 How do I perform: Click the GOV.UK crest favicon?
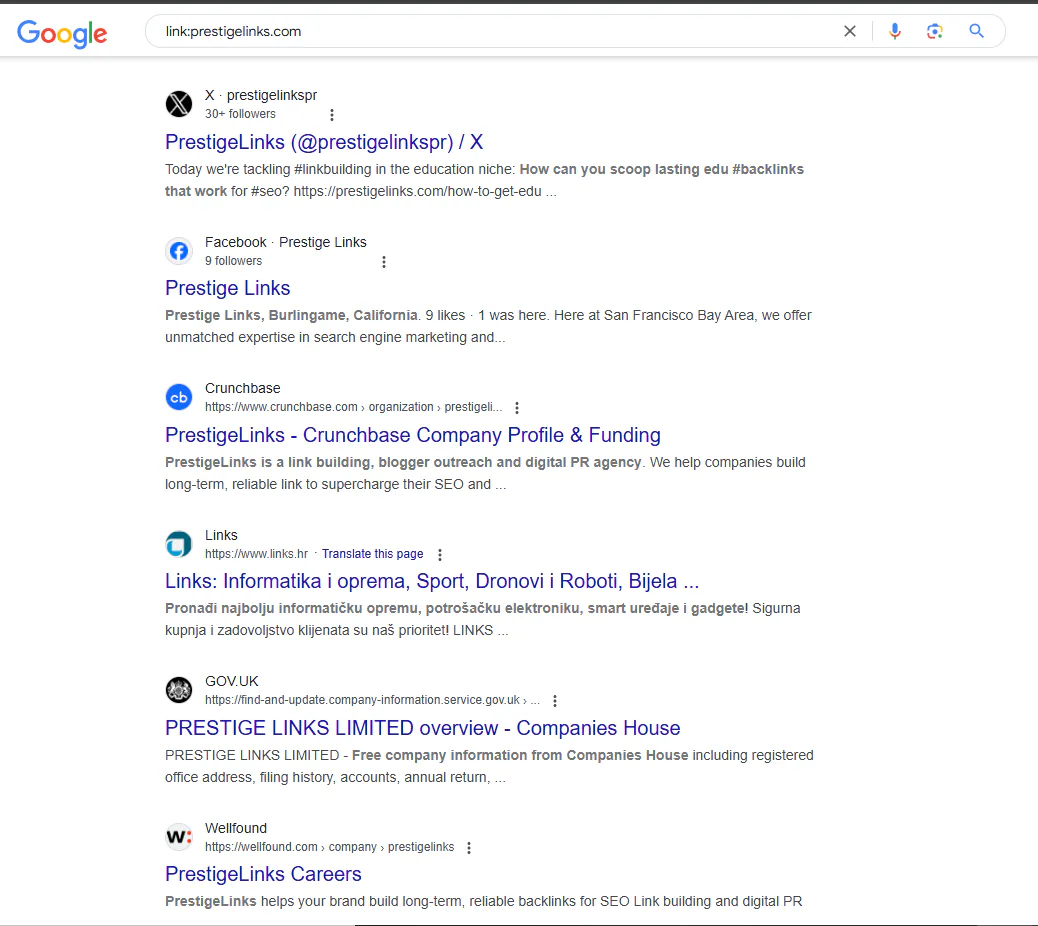point(179,690)
